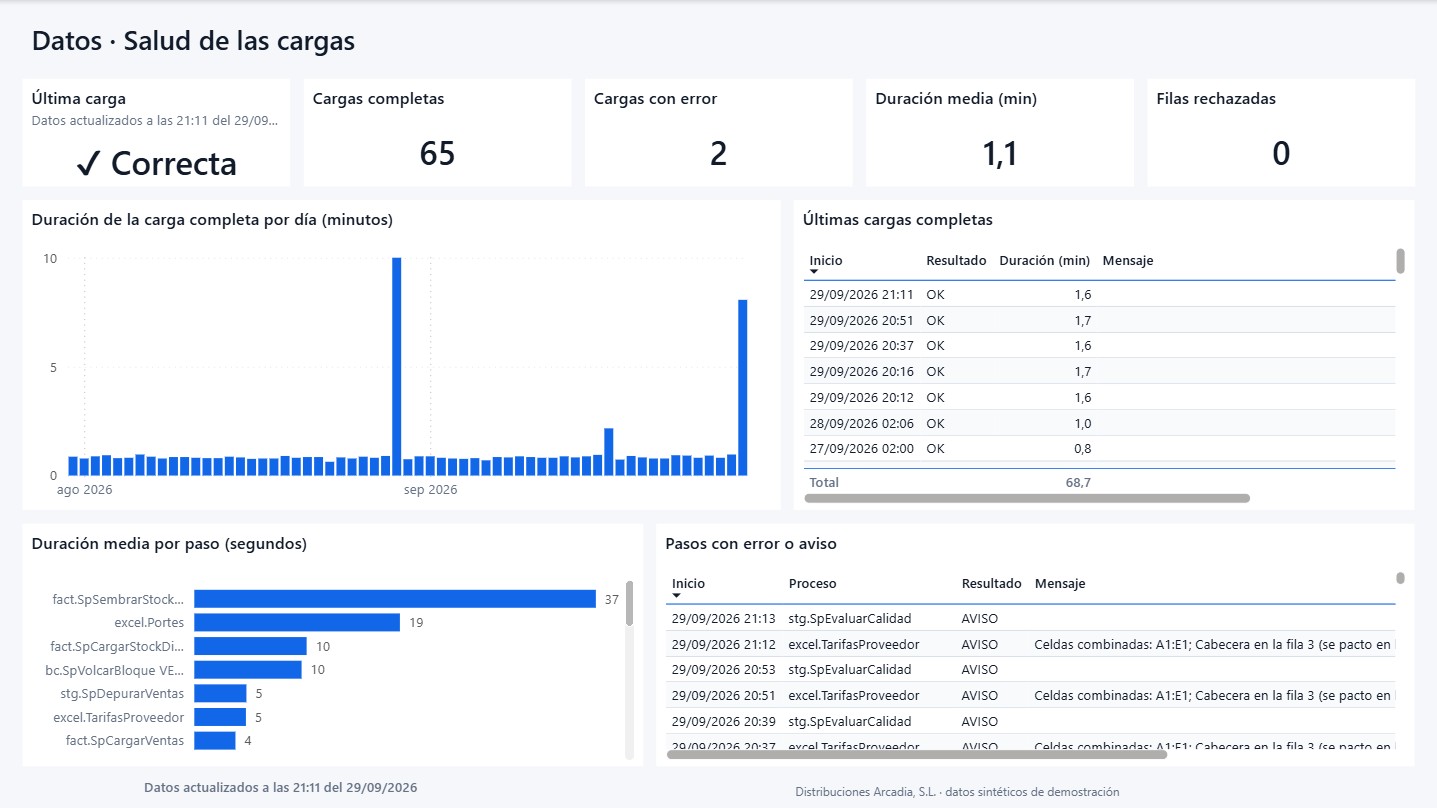Click the tallest bar reaching 10 minutes
1437x808 pixels.
click(x=397, y=366)
